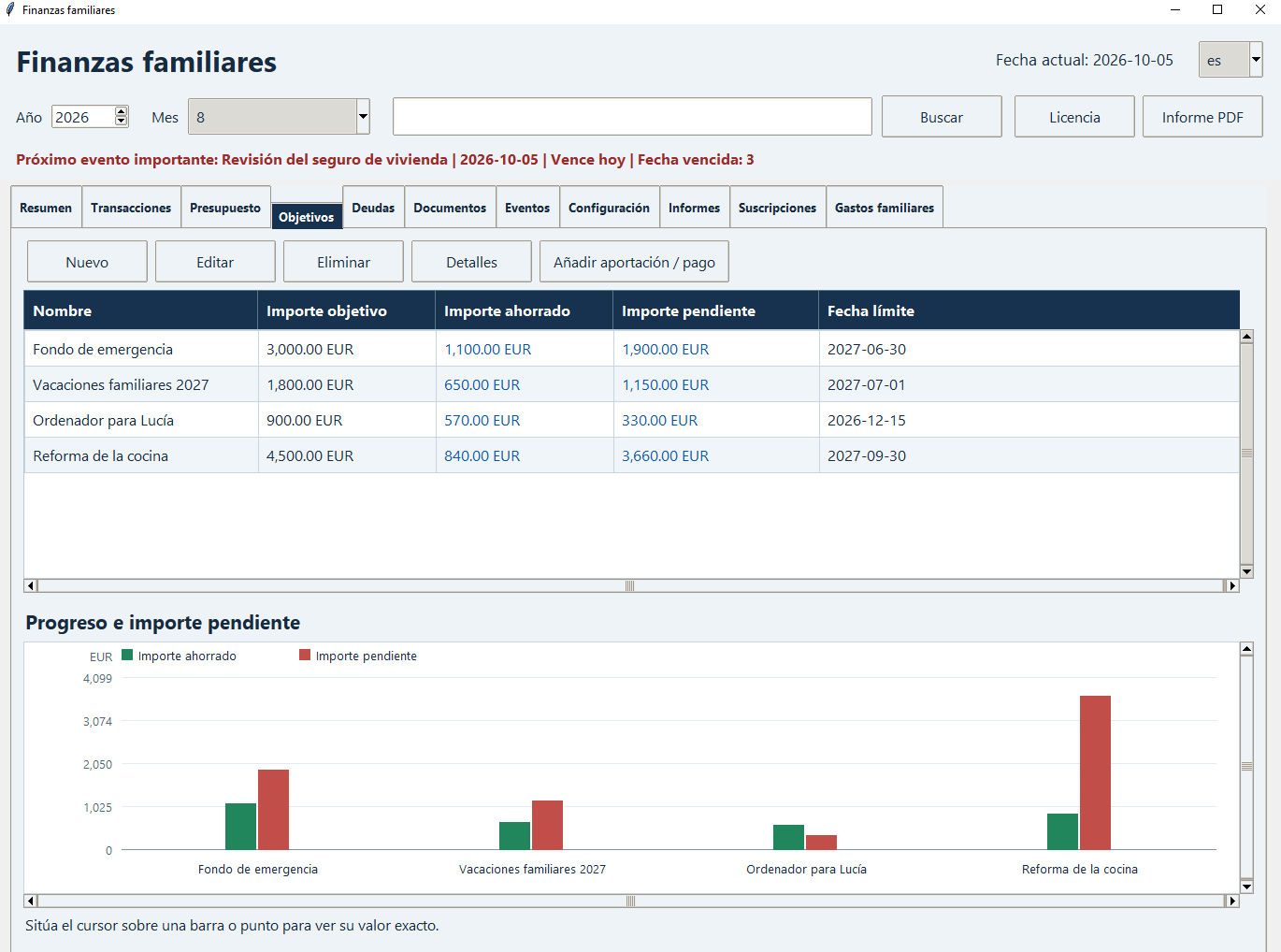Sort by Importe objetivo column header
This screenshot has height=952, width=1281.
click(346, 310)
